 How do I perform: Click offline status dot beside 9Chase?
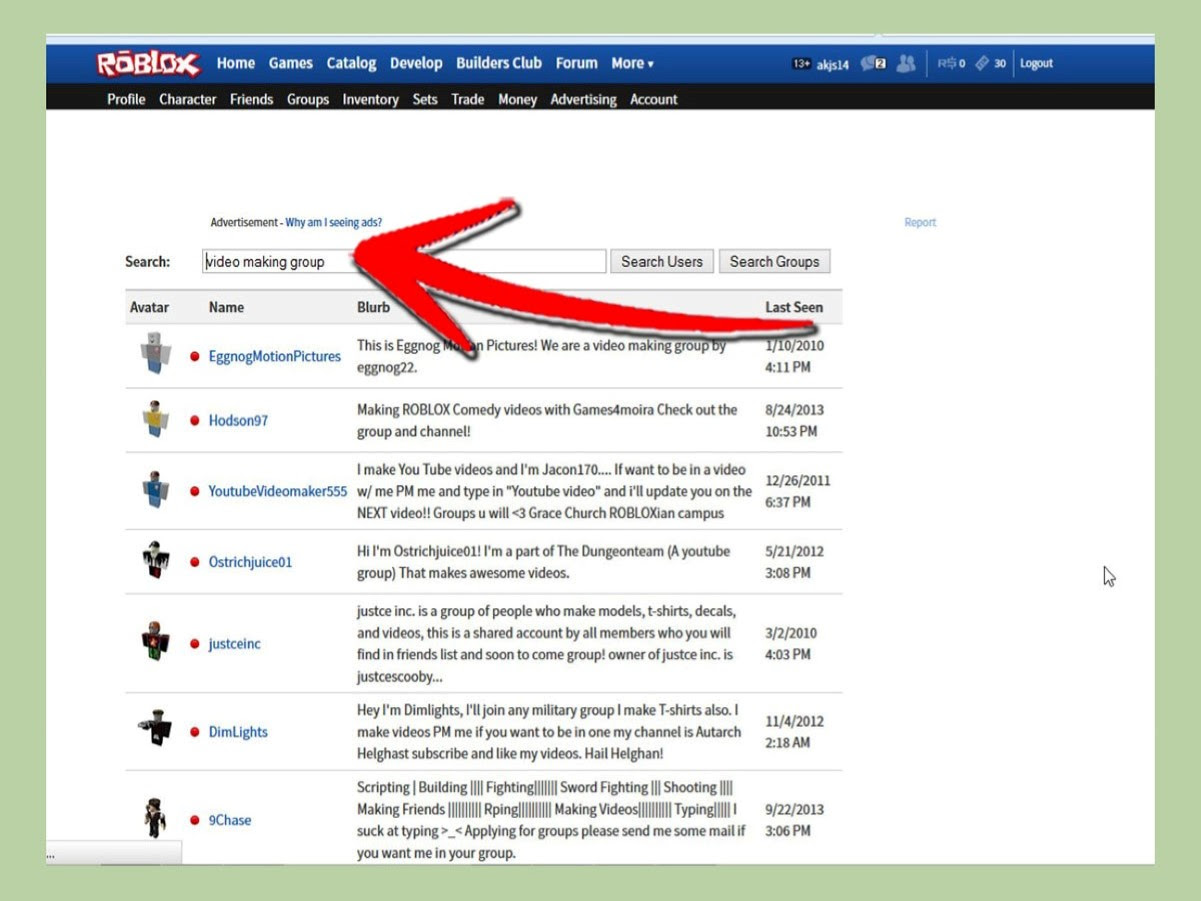(195, 820)
